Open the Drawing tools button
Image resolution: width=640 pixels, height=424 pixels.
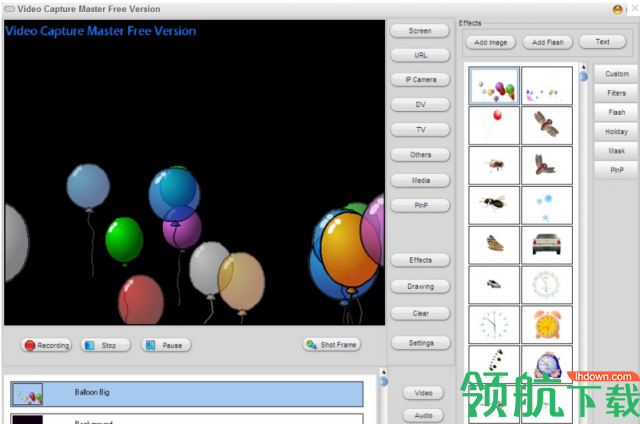(x=420, y=286)
